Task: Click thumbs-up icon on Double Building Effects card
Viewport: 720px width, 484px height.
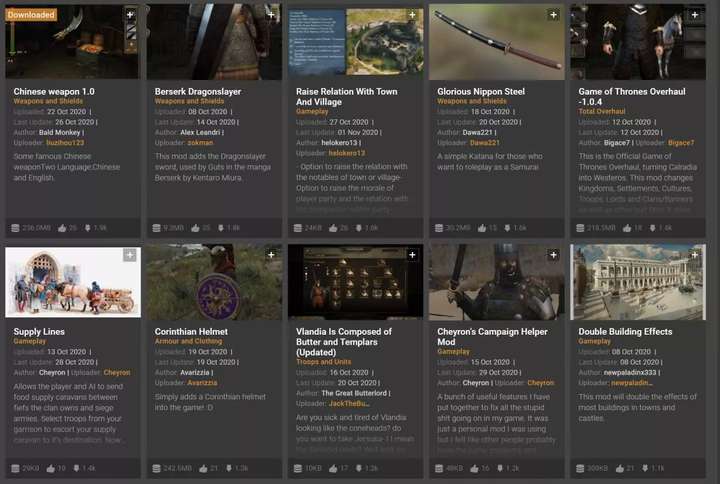Action: pyautogui.click(x=619, y=468)
